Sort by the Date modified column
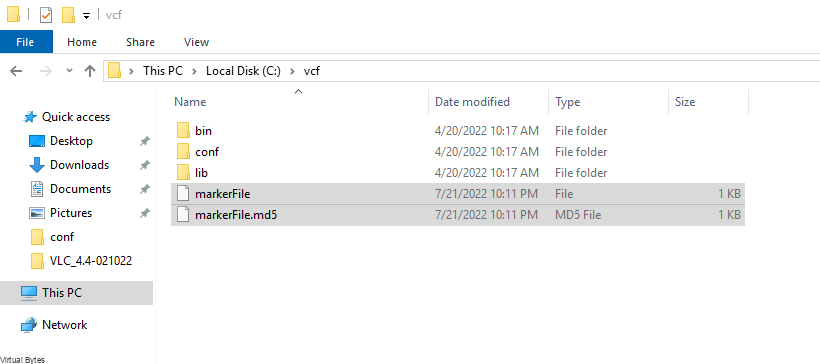This screenshot has width=820, height=364. click(472, 101)
